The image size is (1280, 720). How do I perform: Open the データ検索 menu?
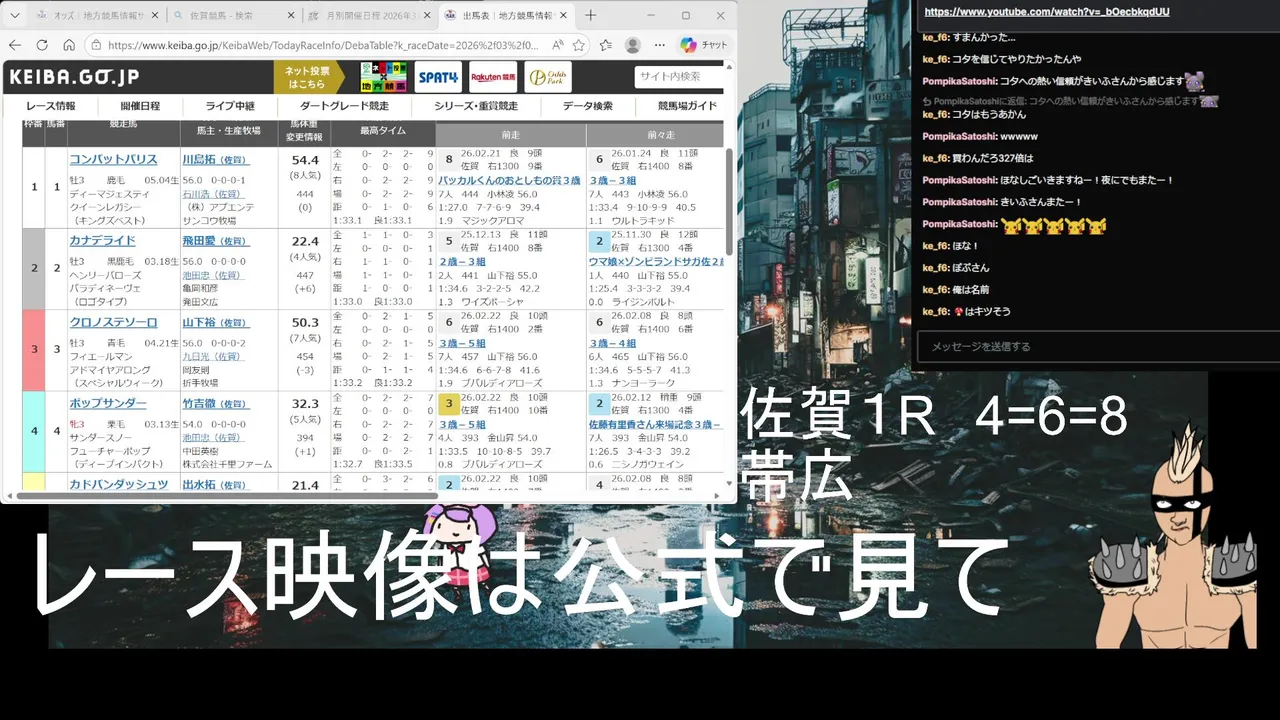tap(588, 106)
